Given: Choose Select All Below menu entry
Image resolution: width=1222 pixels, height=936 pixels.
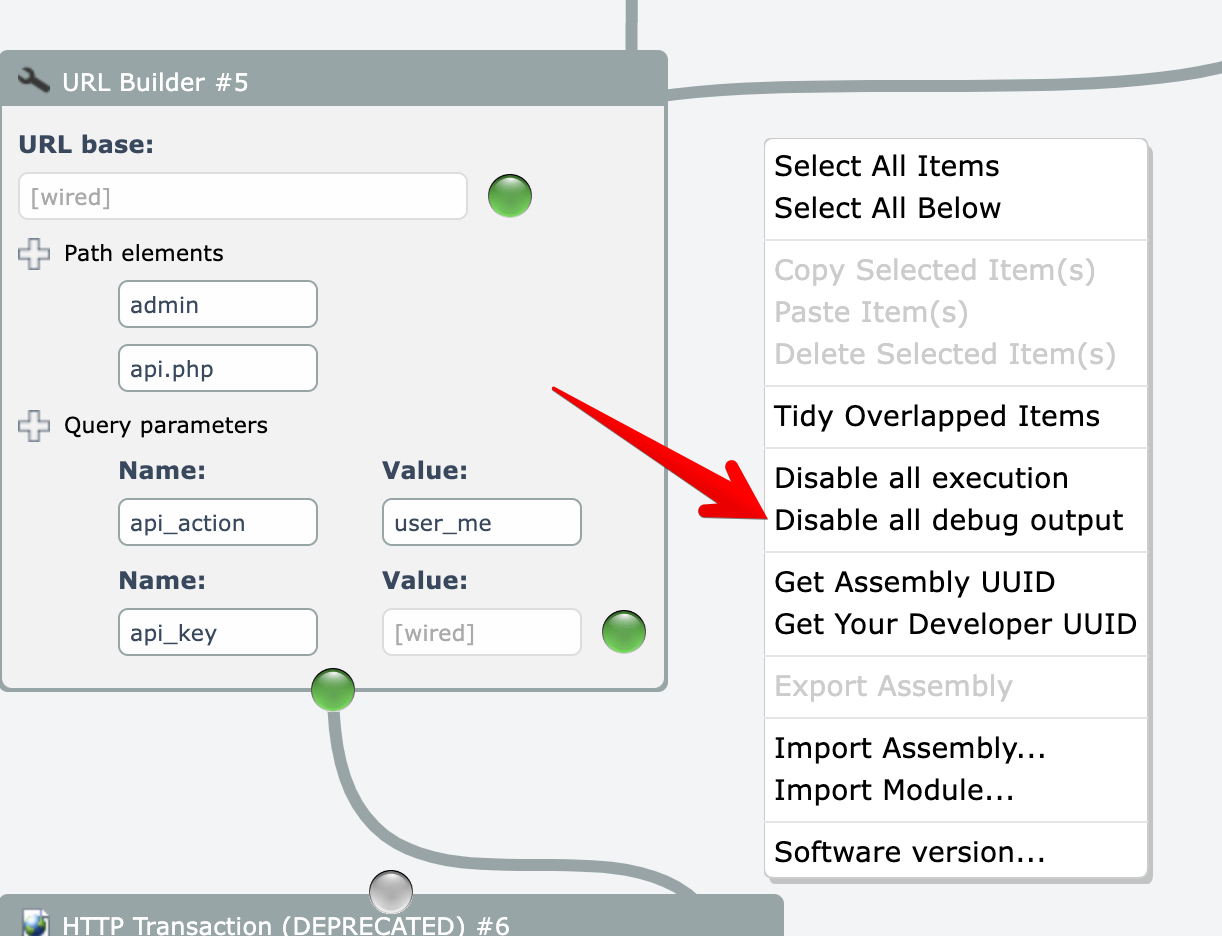Looking at the screenshot, I should [x=887, y=208].
